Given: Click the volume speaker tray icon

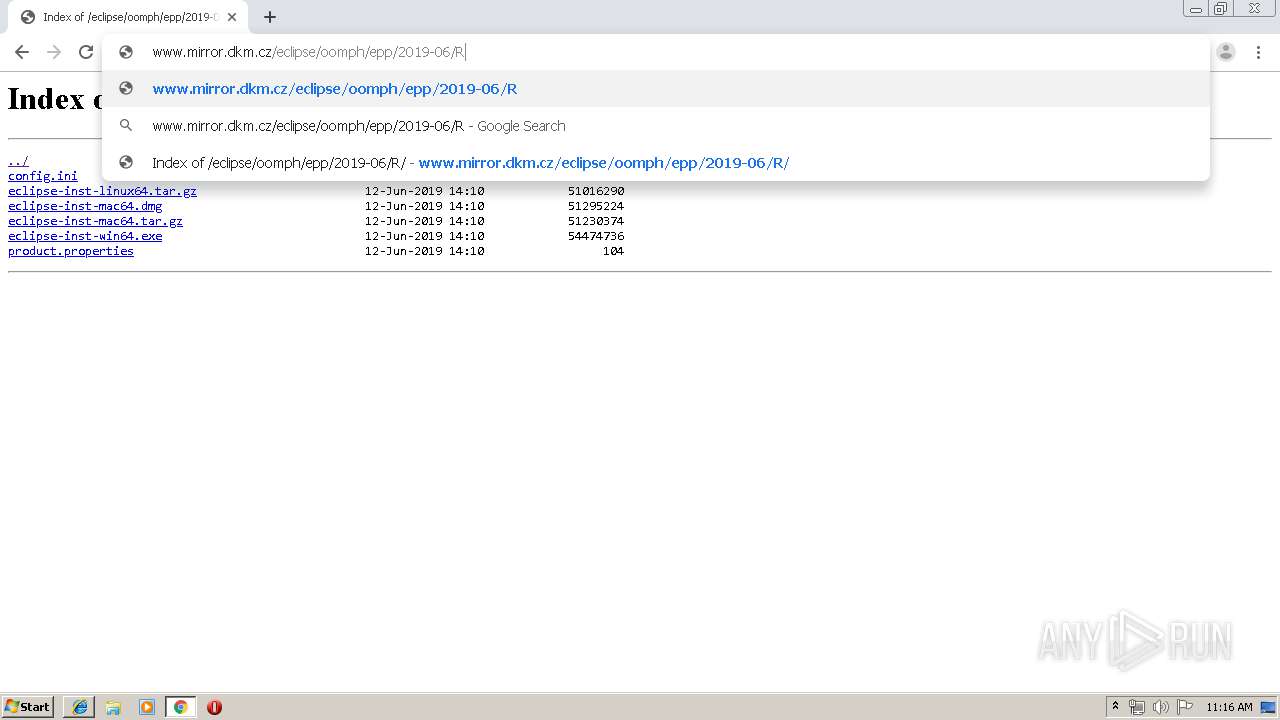Looking at the screenshot, I should pos(1160,707).
